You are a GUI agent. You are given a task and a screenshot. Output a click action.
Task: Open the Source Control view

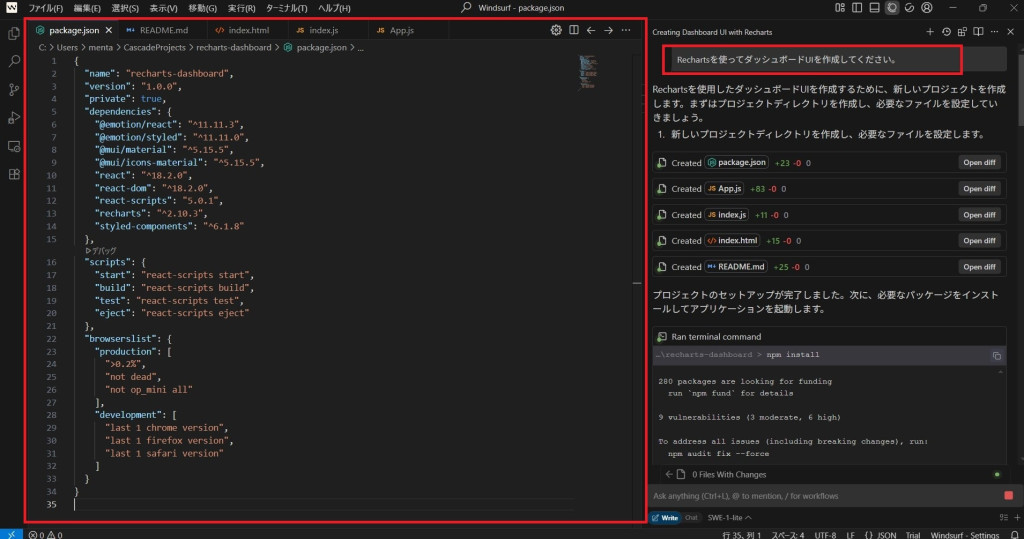[x=14, y=90]
